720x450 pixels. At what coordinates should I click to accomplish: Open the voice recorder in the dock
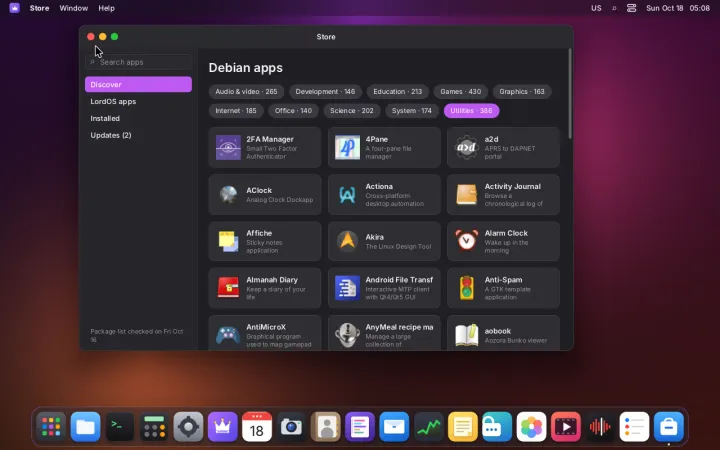(600, 427)
